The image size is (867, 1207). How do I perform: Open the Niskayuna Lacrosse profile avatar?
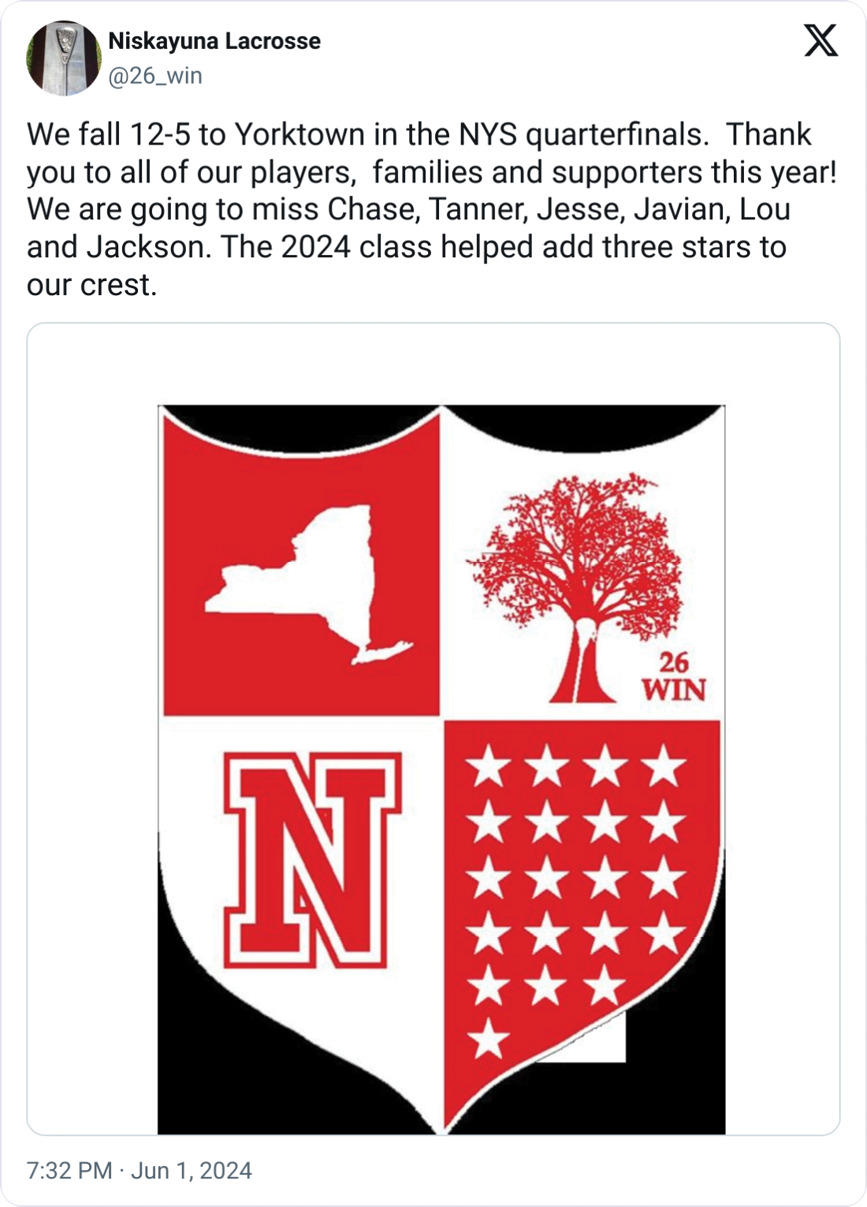(x=63, y=58)
